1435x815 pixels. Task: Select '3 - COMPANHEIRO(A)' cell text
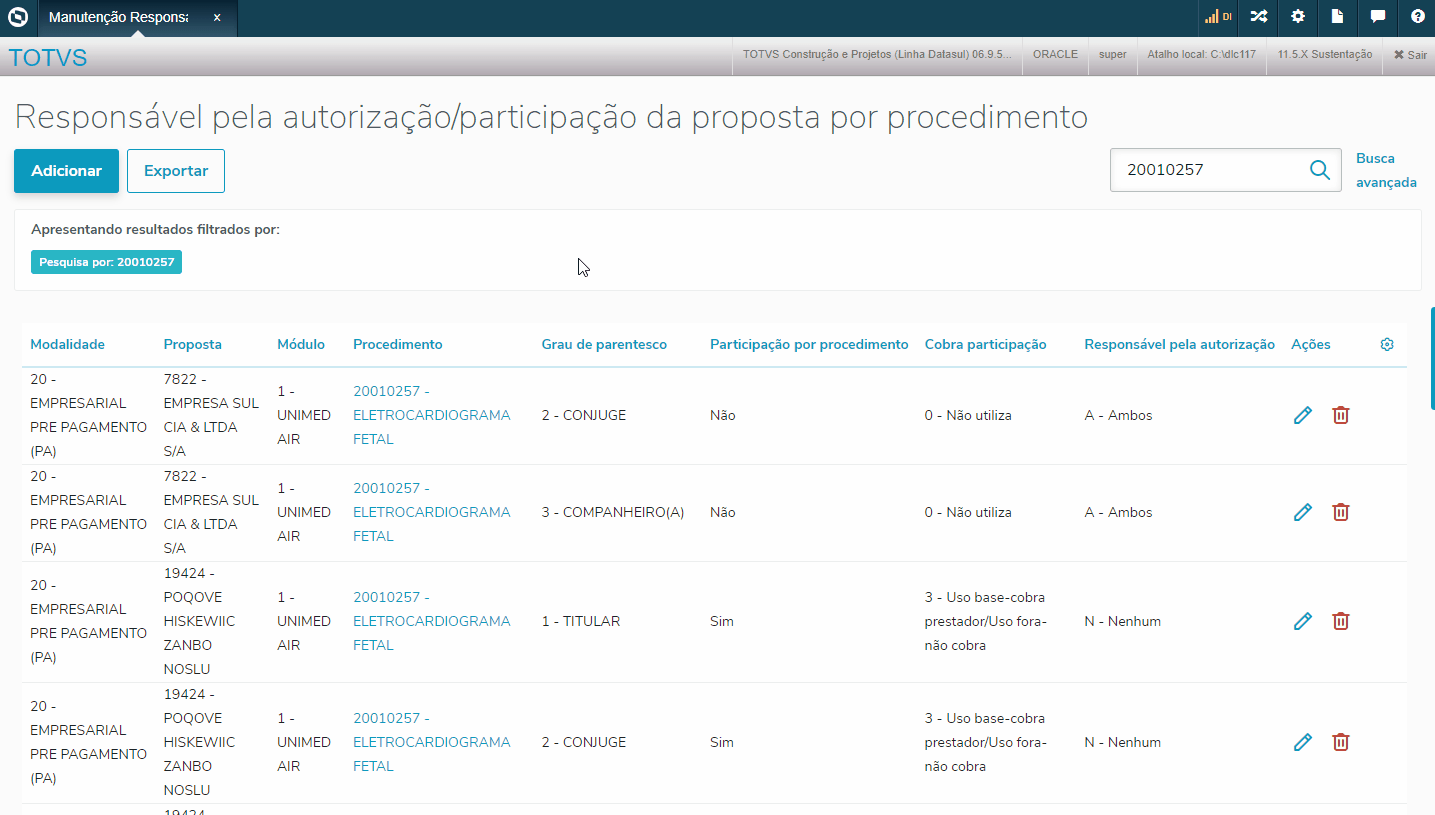(613, 512)
